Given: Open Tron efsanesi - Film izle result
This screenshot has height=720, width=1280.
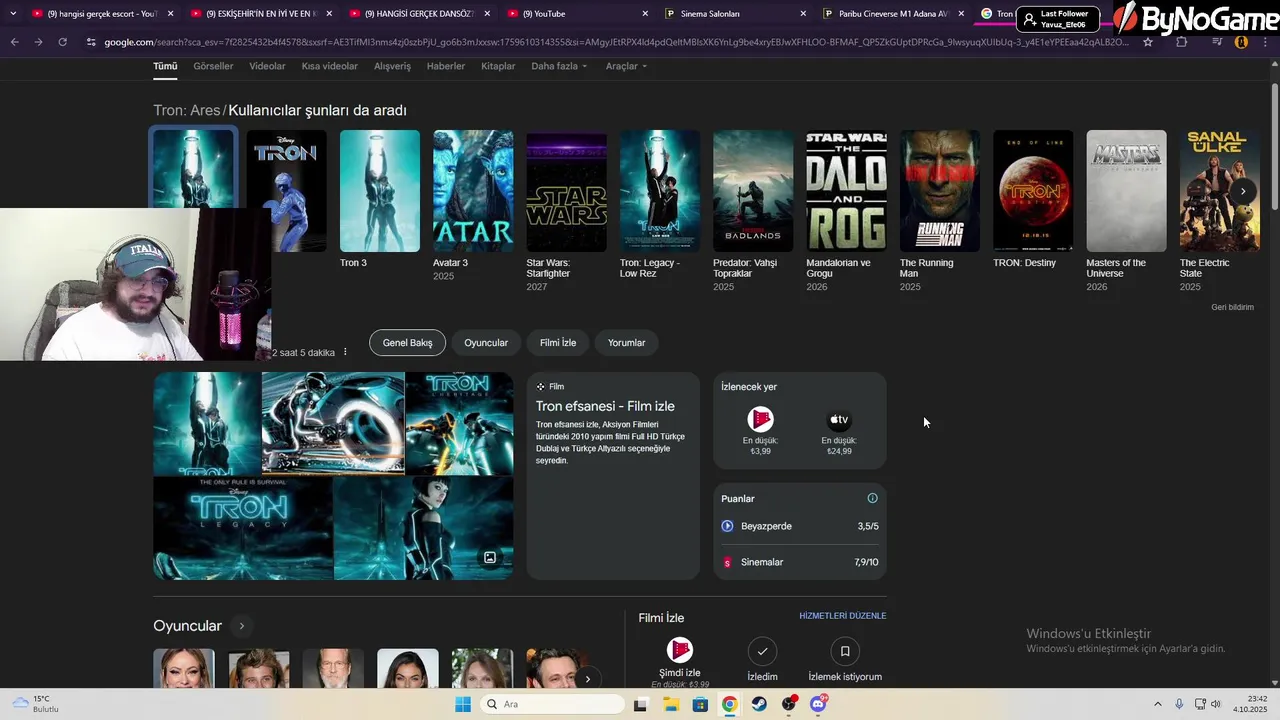Looking at the screenshot, I should pos(605,406).
